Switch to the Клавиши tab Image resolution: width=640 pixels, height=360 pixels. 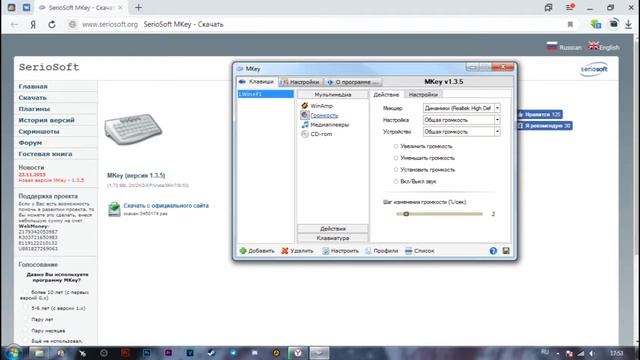click(257, 82)
